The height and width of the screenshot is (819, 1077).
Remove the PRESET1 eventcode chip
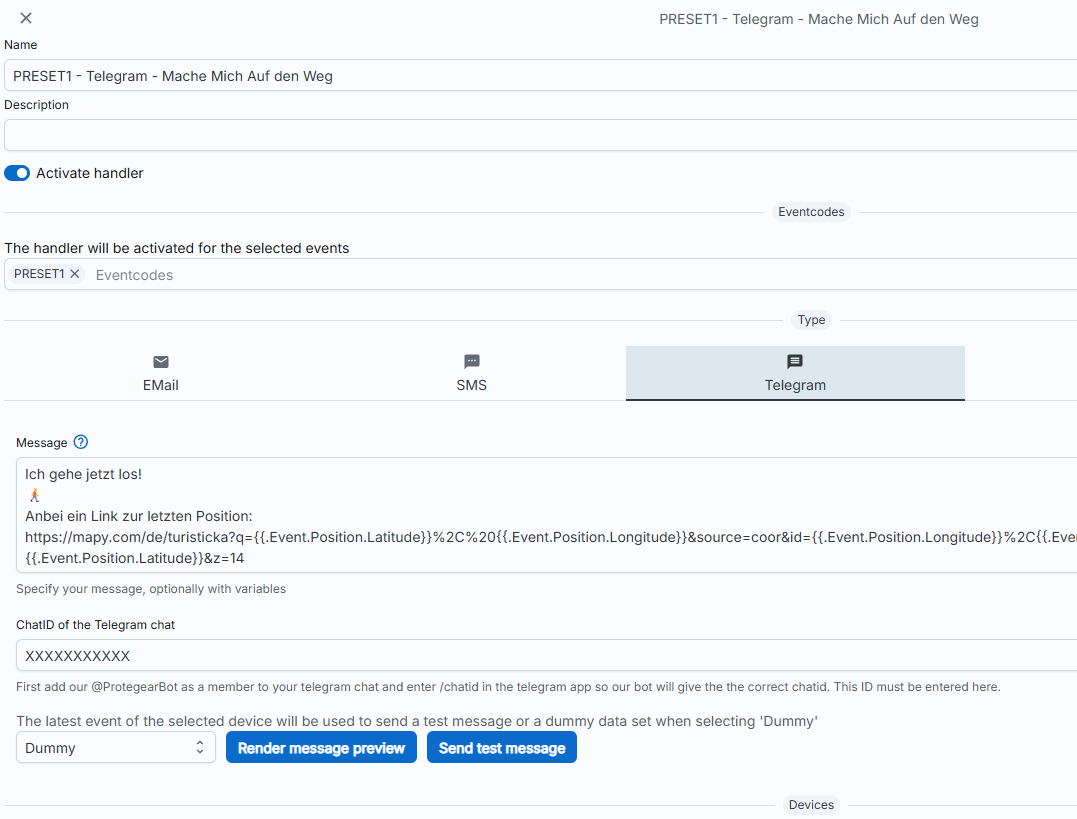click(x=75, y=274)
